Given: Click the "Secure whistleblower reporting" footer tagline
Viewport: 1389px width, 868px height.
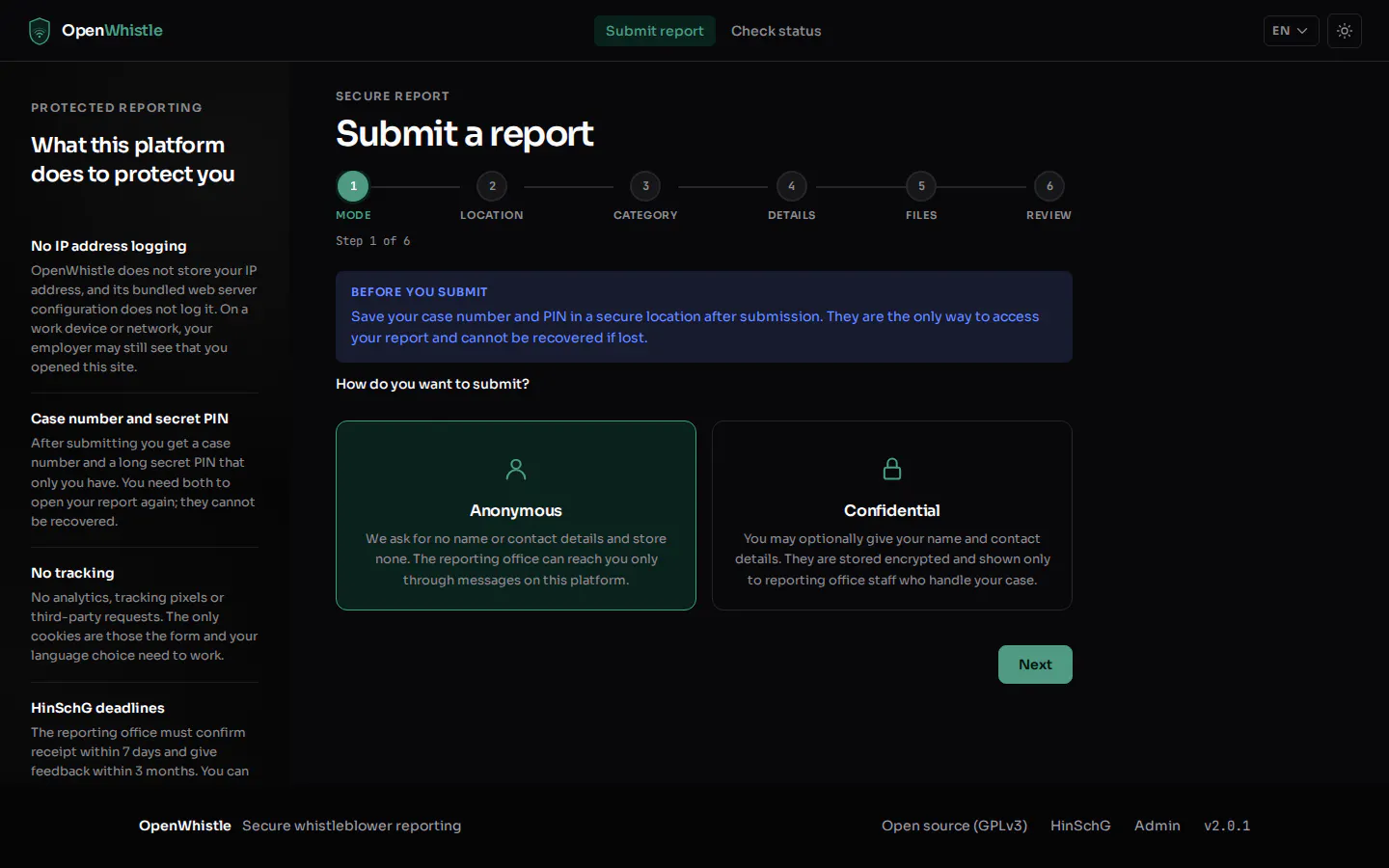Looking at the screenshot, I should (x=352, y=826).
